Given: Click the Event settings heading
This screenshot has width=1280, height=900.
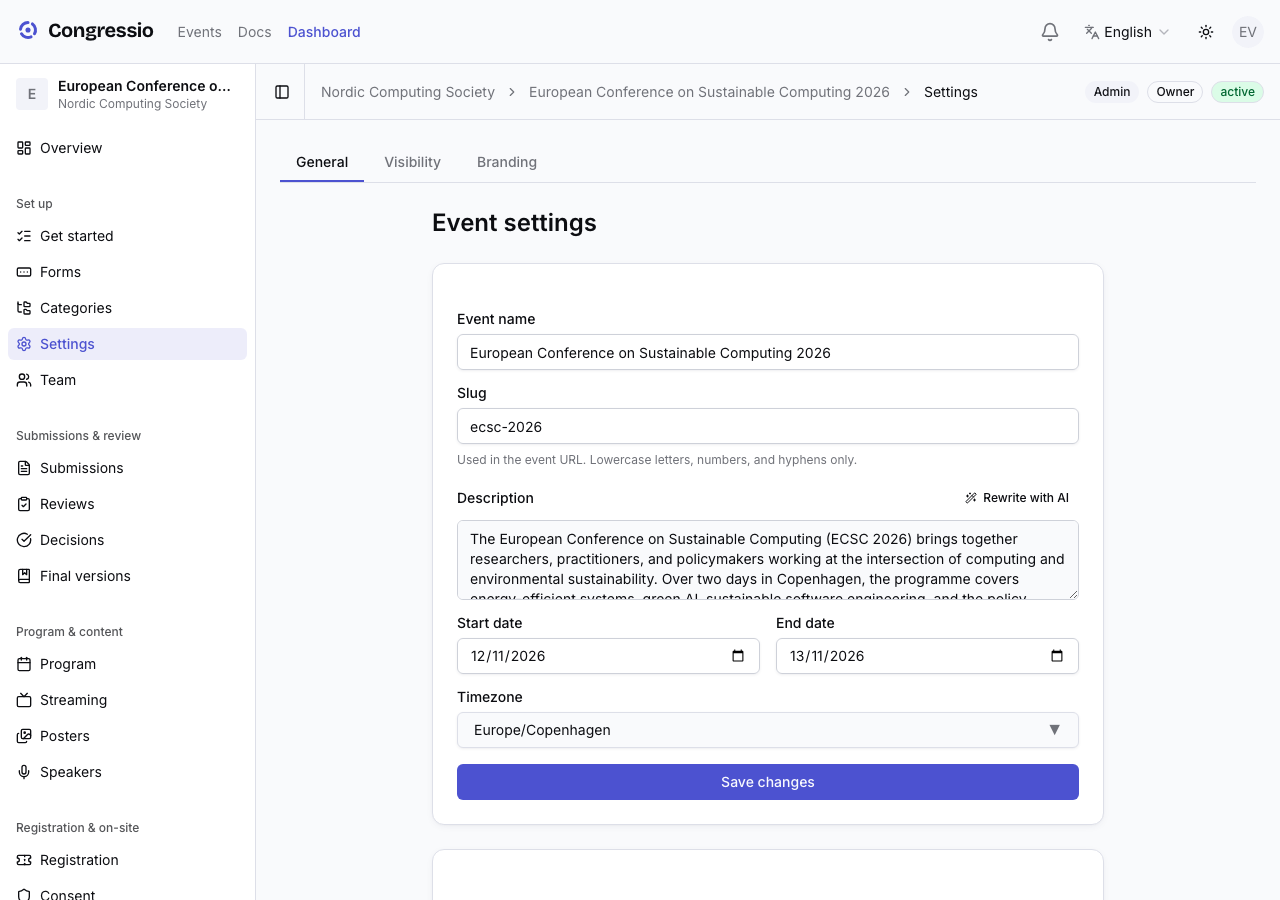Looking at the screenshot, I should pos(514,222).
